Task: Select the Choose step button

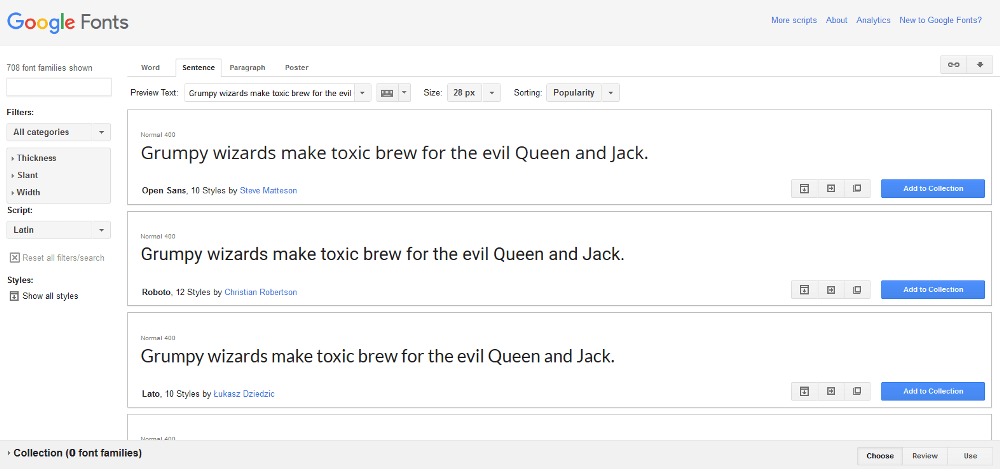Action: point(880,456)
